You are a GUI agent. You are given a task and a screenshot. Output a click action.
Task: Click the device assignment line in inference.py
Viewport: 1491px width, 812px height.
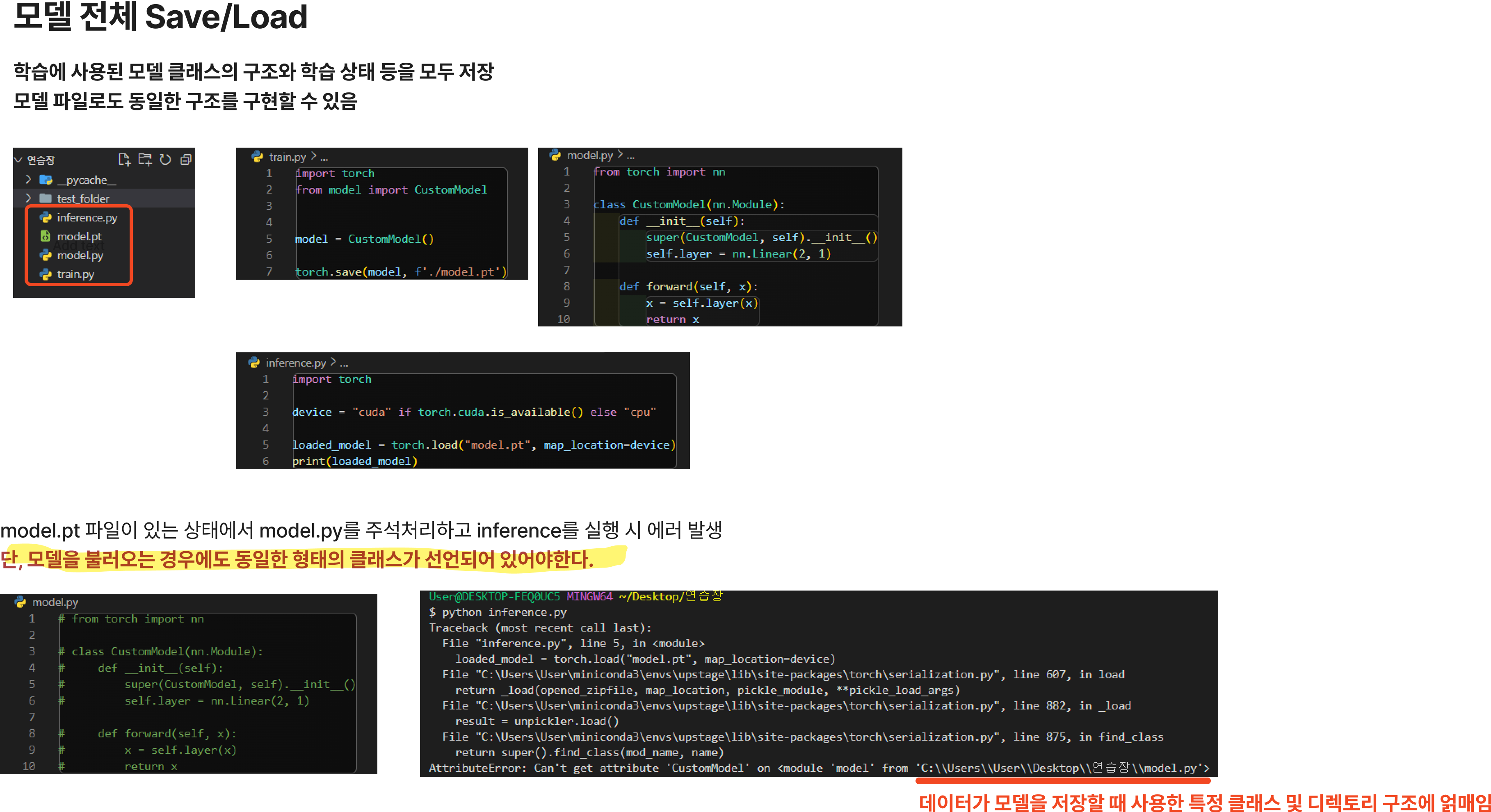473,412
